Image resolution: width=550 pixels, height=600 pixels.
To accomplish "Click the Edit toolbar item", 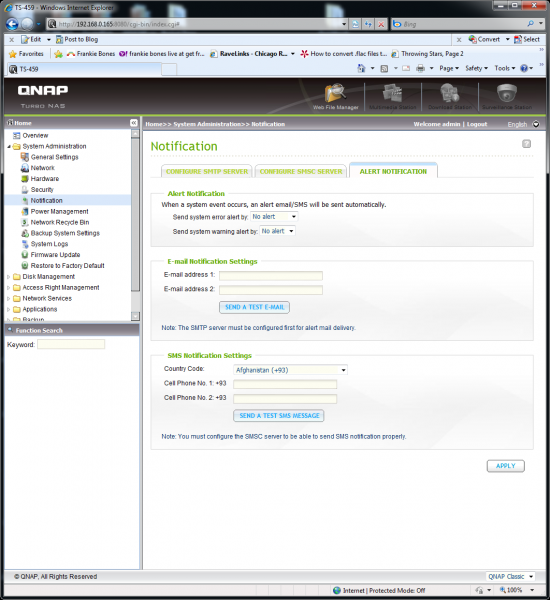I will coord(31,39).
